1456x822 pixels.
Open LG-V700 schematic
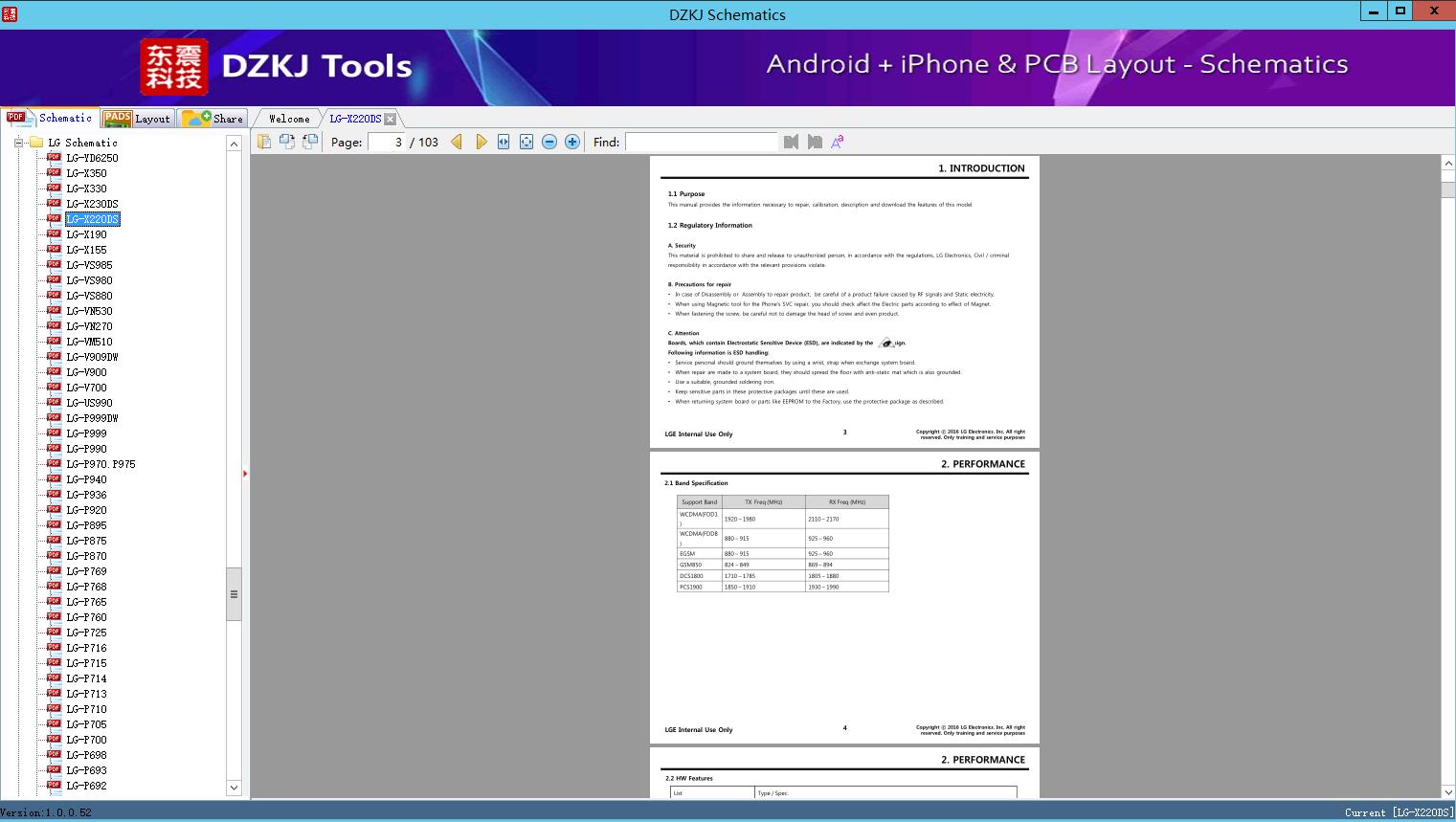click(86, 388)
